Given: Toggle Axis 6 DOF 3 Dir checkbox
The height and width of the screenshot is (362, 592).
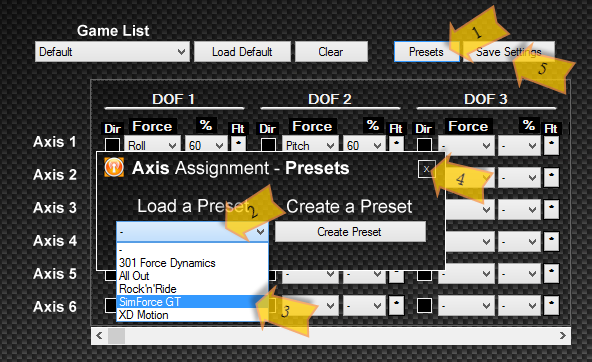Looking at the screenshot, I should click(424, 305).
